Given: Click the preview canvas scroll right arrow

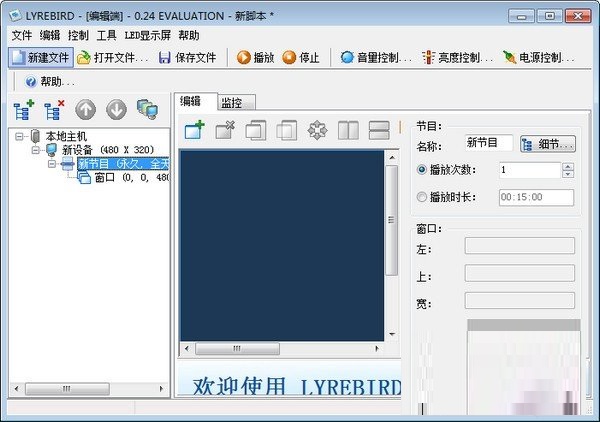Looking at the screenshot, I should pos(377,348).
